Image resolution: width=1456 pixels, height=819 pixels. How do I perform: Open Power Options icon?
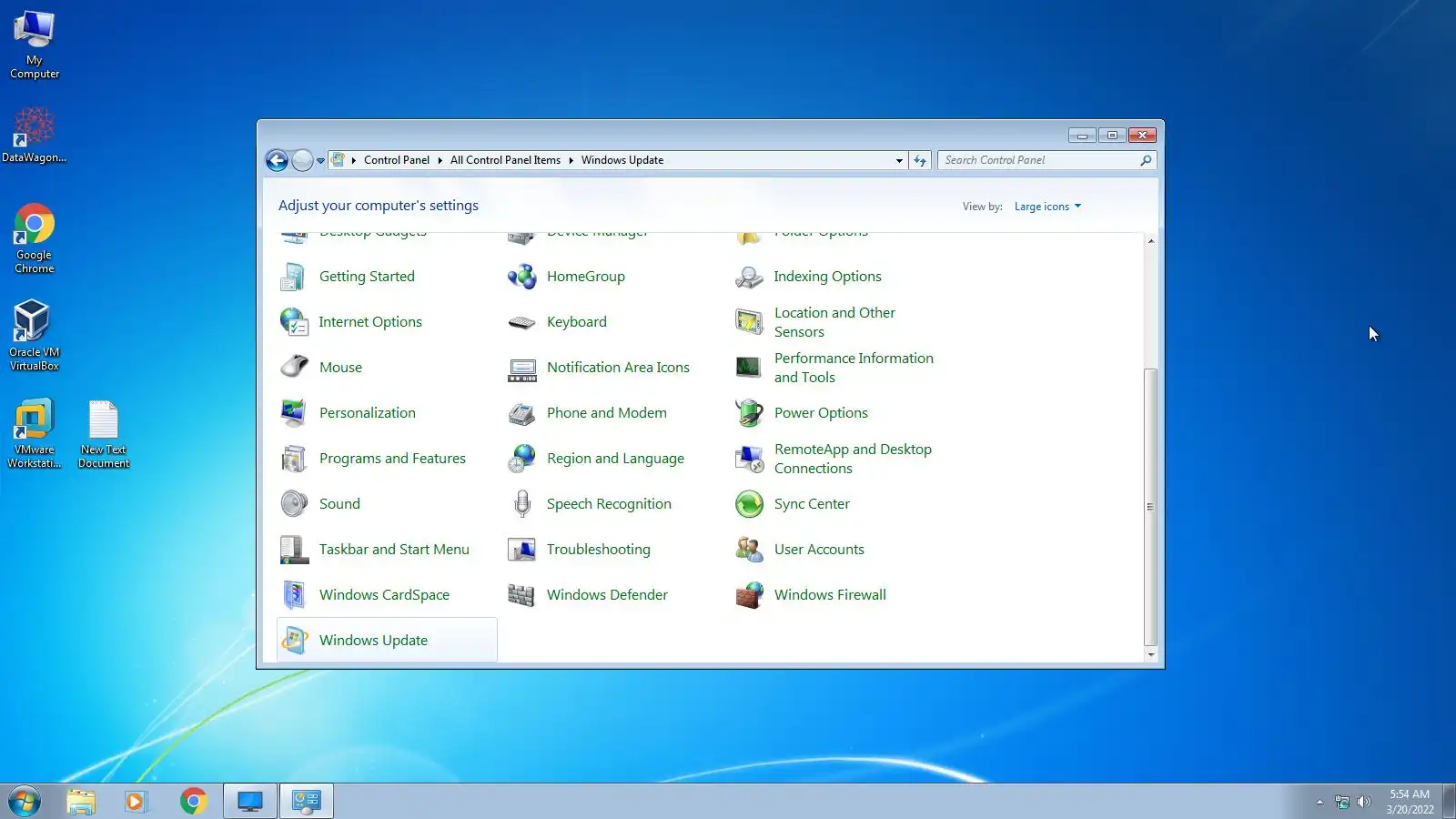click(749, 413)
